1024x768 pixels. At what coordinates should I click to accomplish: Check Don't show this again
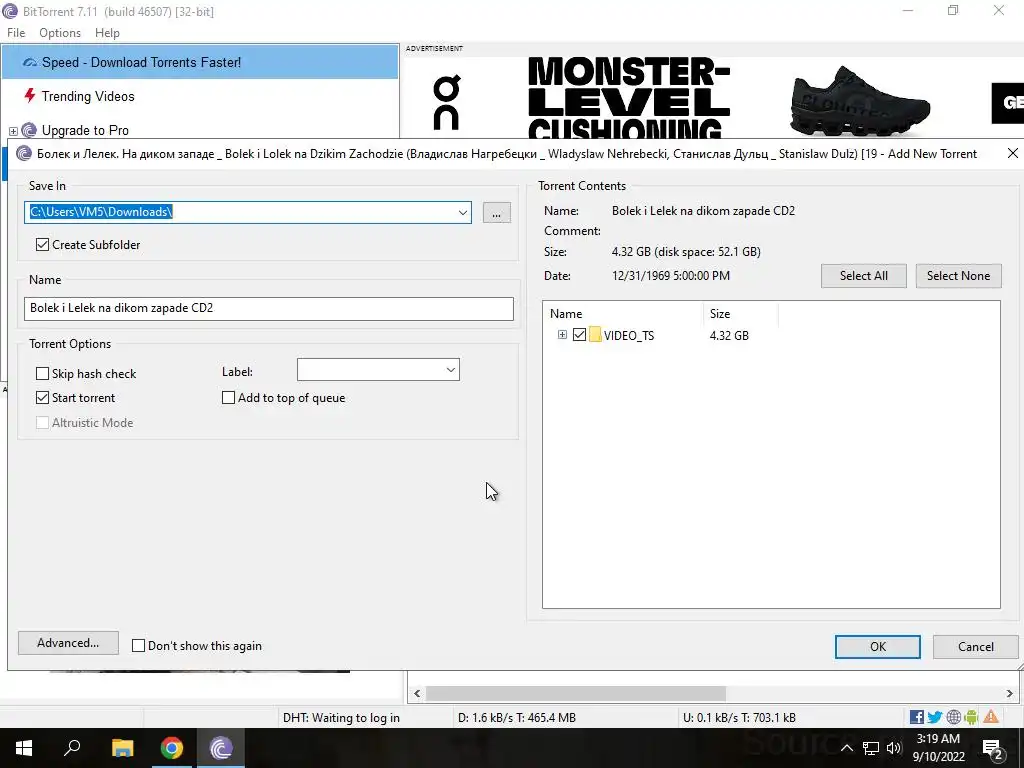tap(138, 646)
